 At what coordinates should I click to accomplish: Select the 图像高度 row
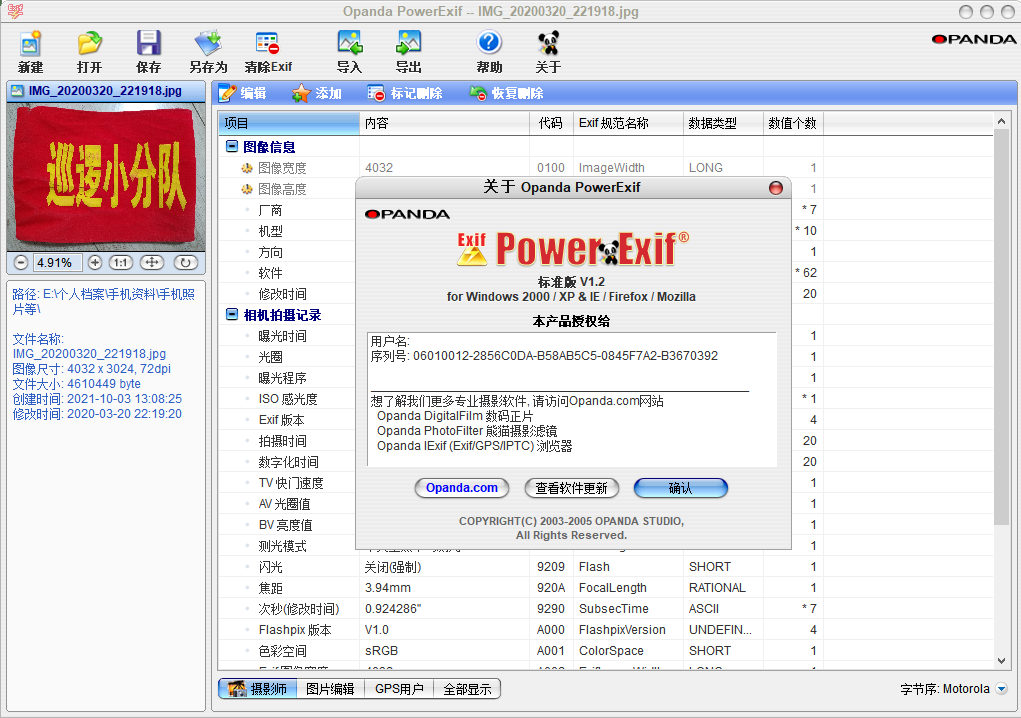[282, 189]
